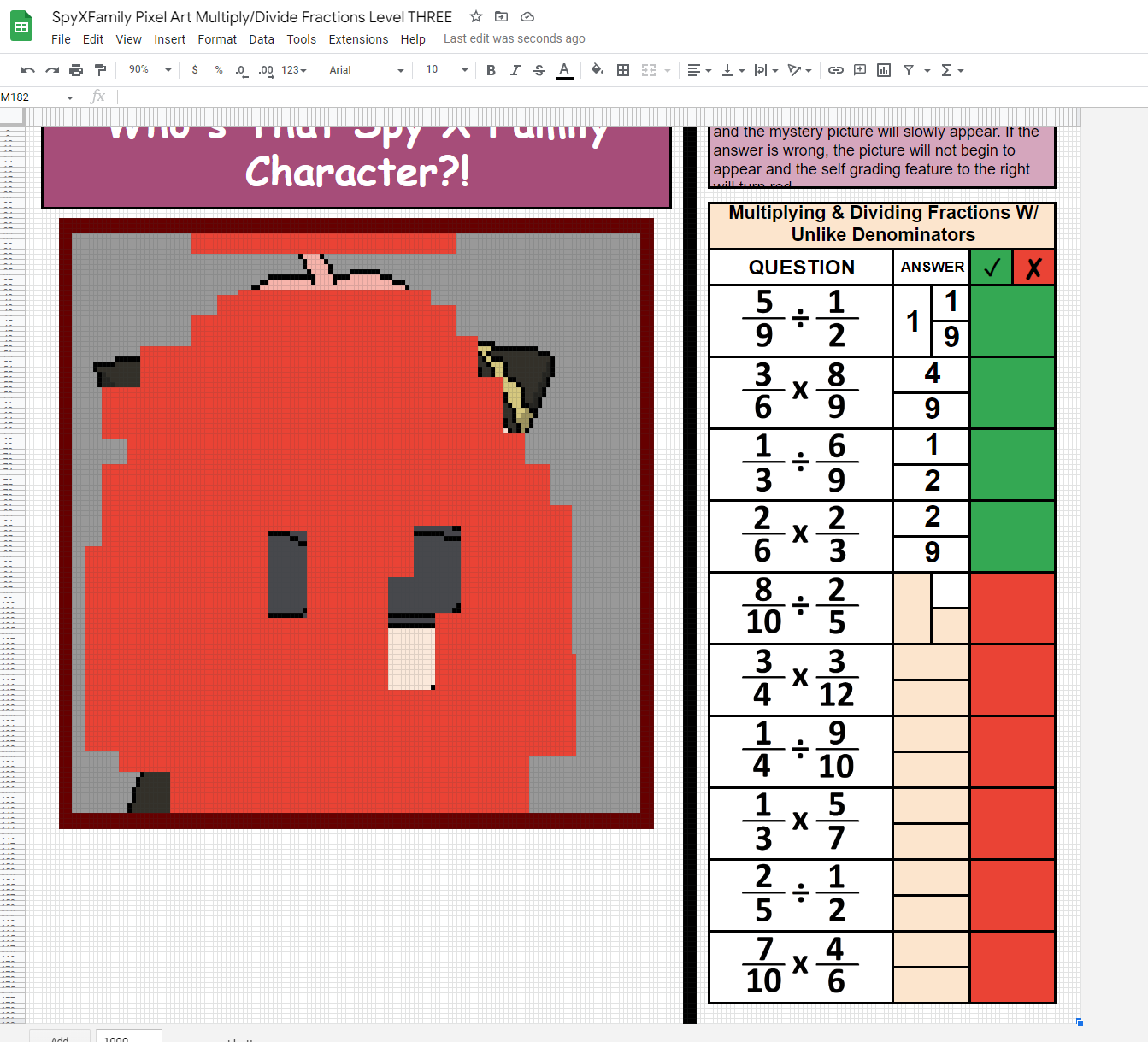The width and height of the screenshot is (1148, 1042).
Task: Click 'Last edit was seconds ago' link
Action: 514,38
